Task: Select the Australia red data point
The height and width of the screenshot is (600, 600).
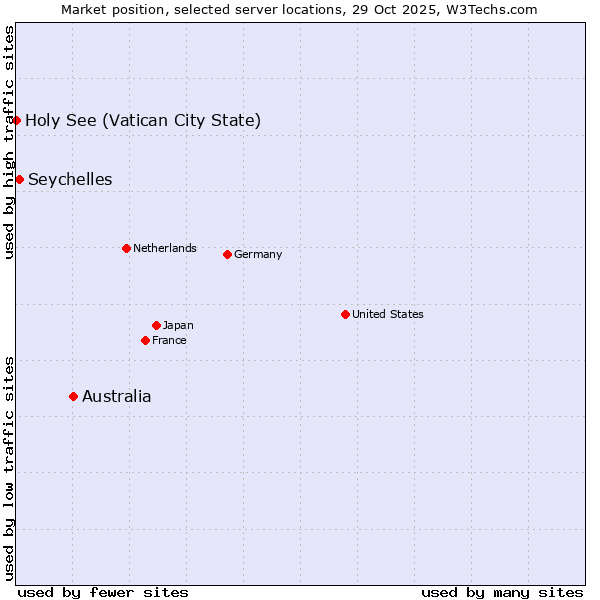Action: pos(73,396)
